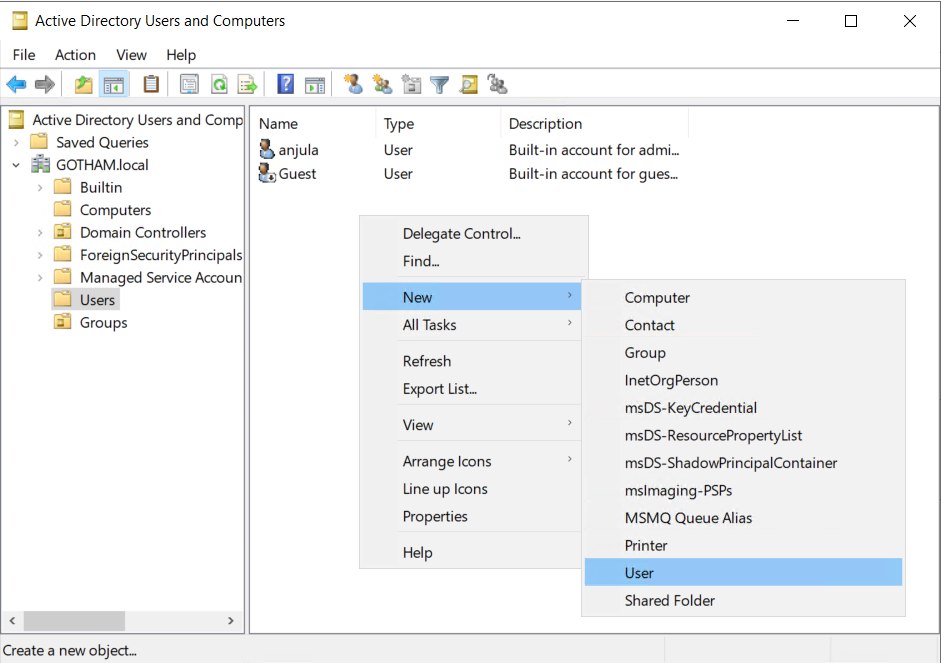The width and height of the screenshot is (941, 663).
Task: Click the Up one level folder icon
Action: click(x=84, y=85)
